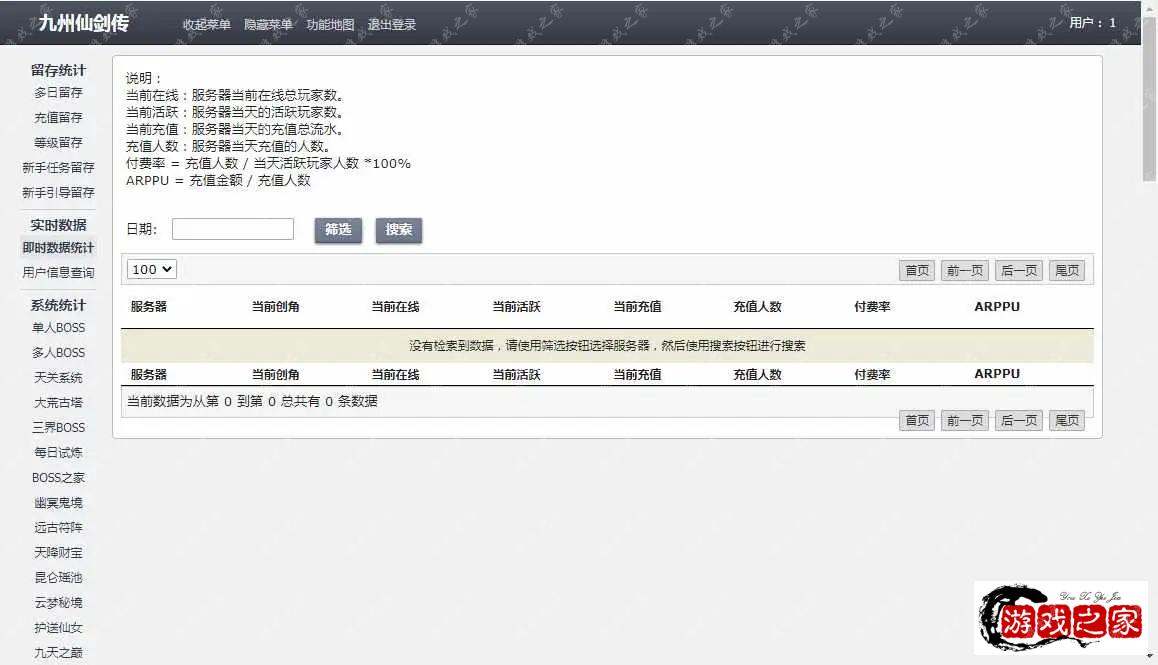Focus the 日期 date input field
This screenshot has width=1158, height=665.
[233, 229]
